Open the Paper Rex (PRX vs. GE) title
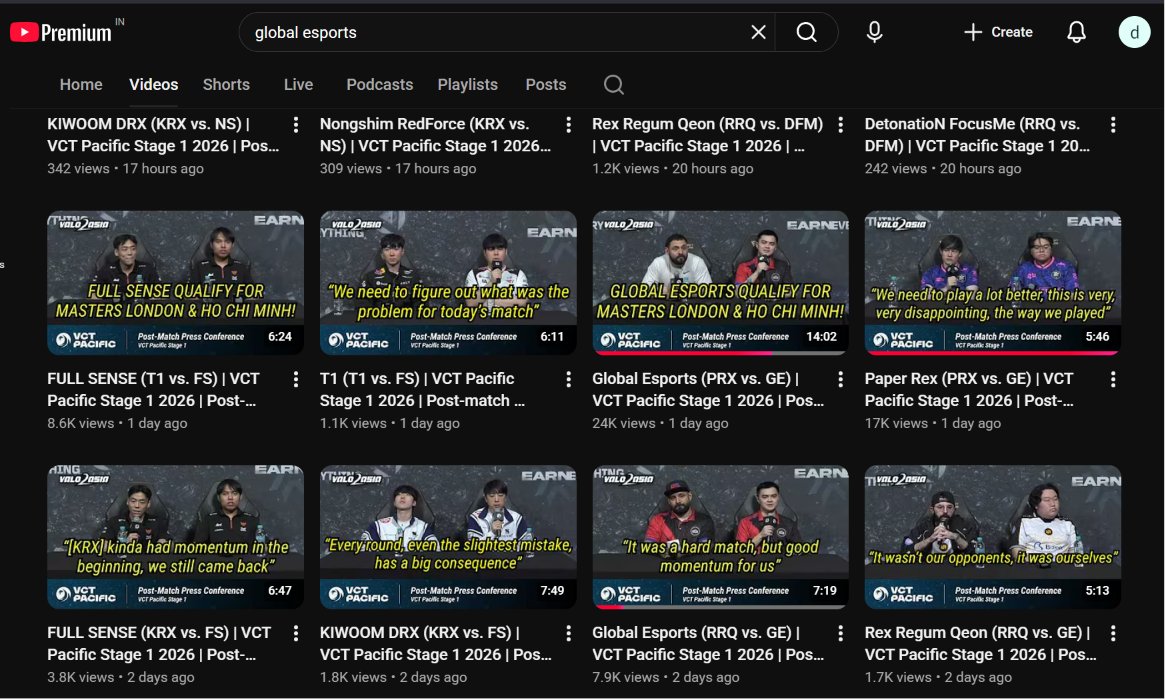Viewport: 1165px width, 699px height. coord(969,389)
